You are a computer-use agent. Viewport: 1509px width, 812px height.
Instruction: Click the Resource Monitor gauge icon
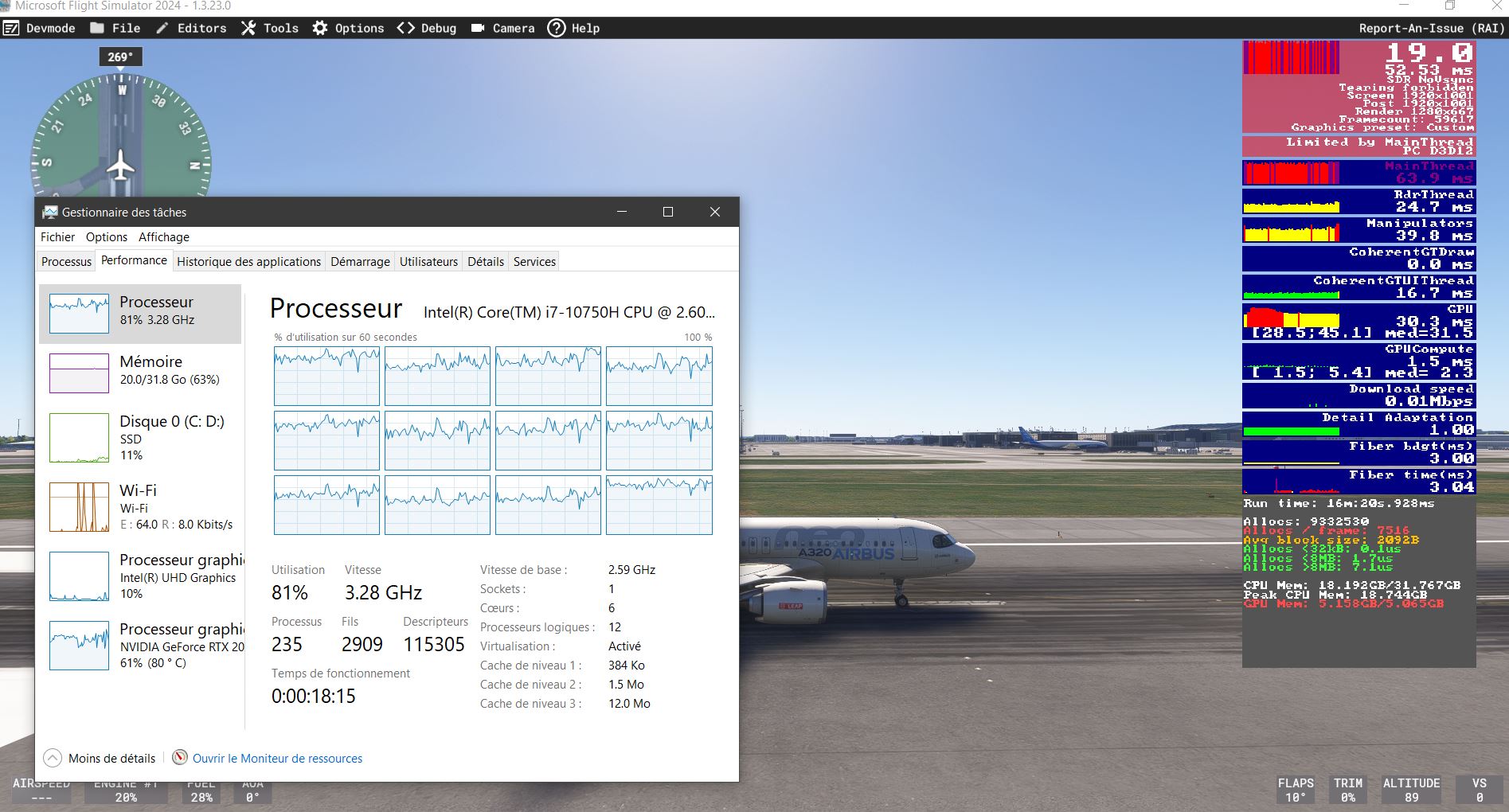pyautogui.click(x=181, y=757)
